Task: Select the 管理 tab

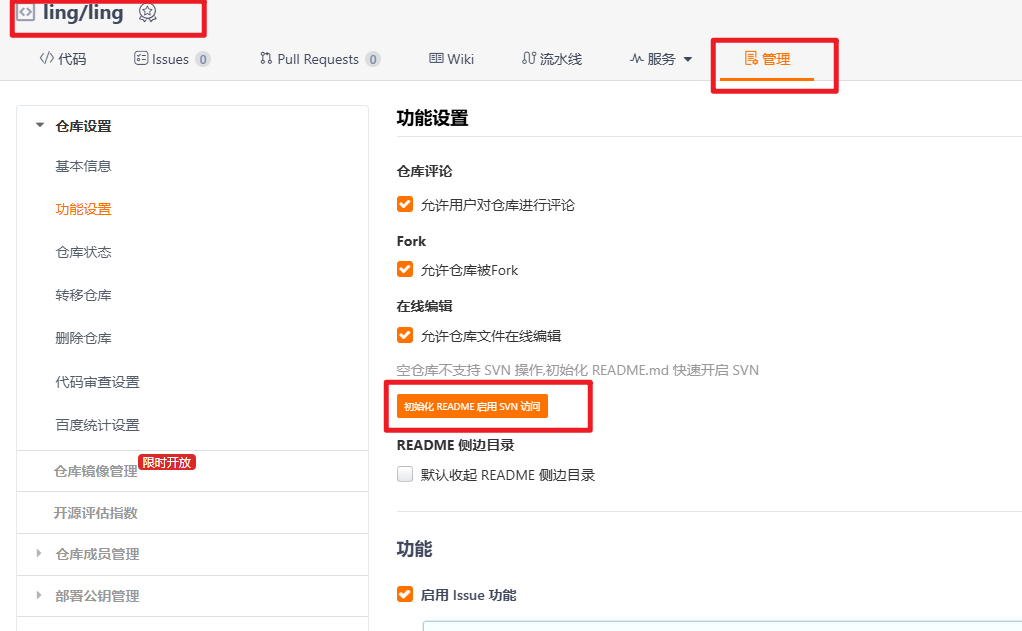Action: tap(767, 59)
